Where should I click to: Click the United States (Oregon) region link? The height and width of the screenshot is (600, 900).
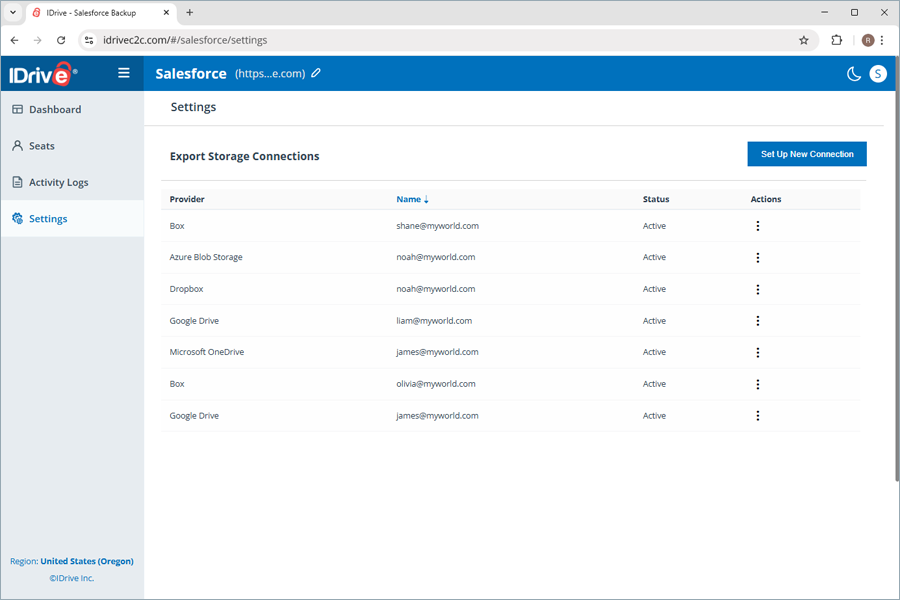point(87,561)
